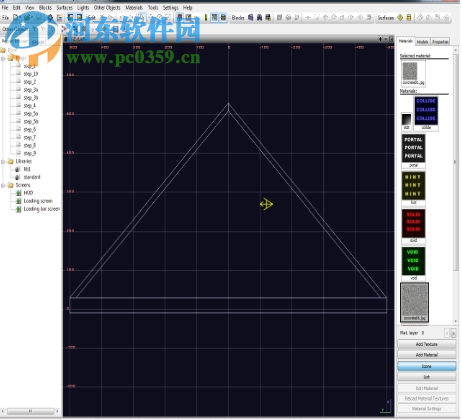This screenshot has width=462, height=420.
Task: Click first blue block icon after Blocks label
Action: click(250, 17)
